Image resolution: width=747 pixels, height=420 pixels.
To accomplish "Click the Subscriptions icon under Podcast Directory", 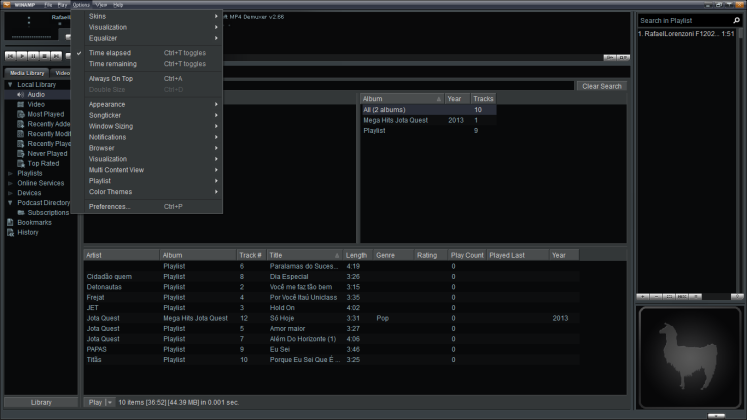I will pos(20,212).
